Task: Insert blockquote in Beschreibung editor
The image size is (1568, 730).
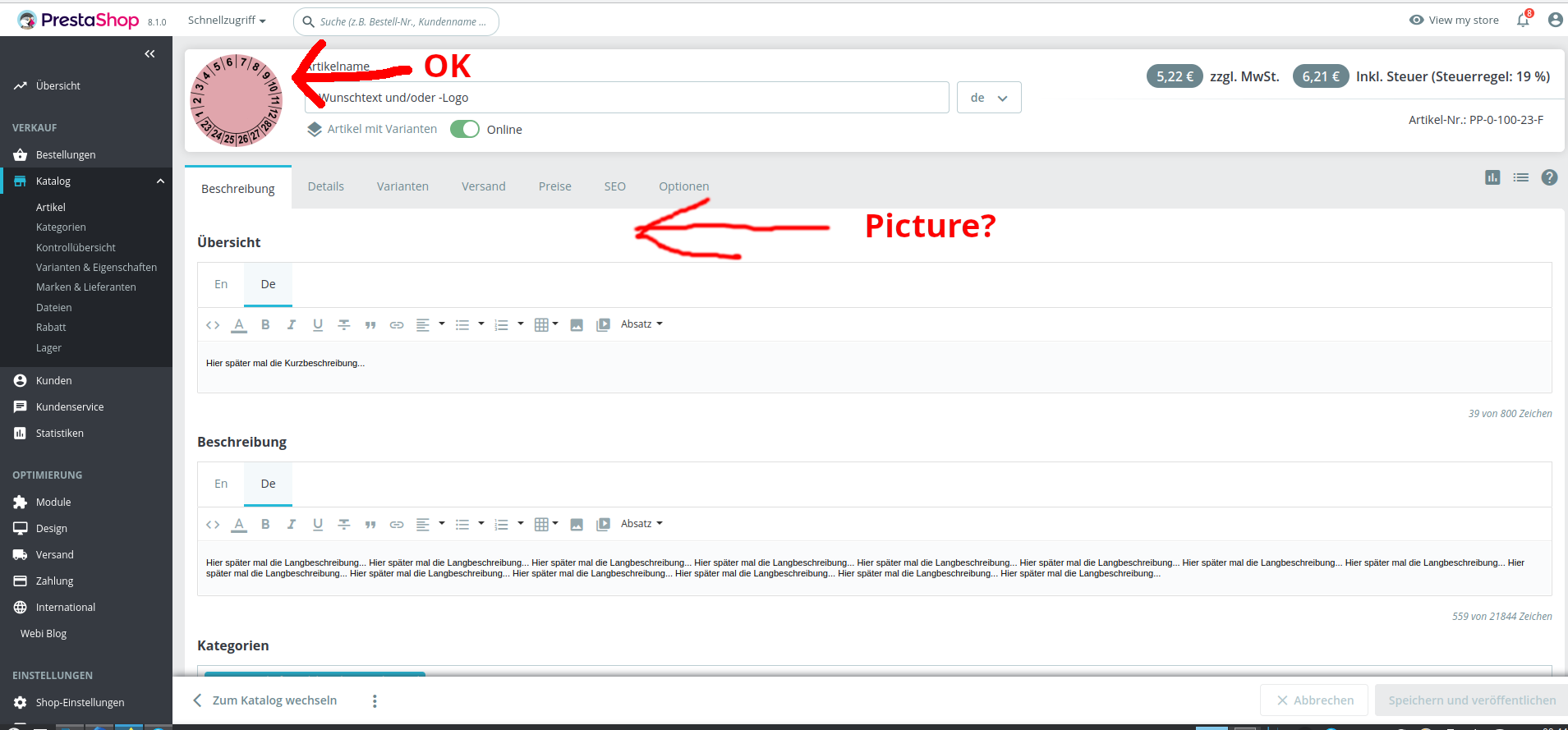Action: pyautogui.click(x=370, y=525)
